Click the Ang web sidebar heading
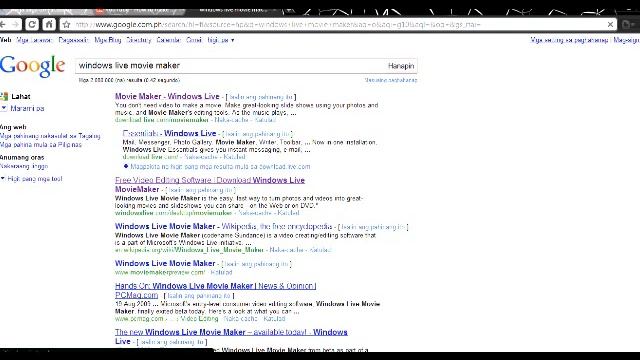 pos(13,127)
